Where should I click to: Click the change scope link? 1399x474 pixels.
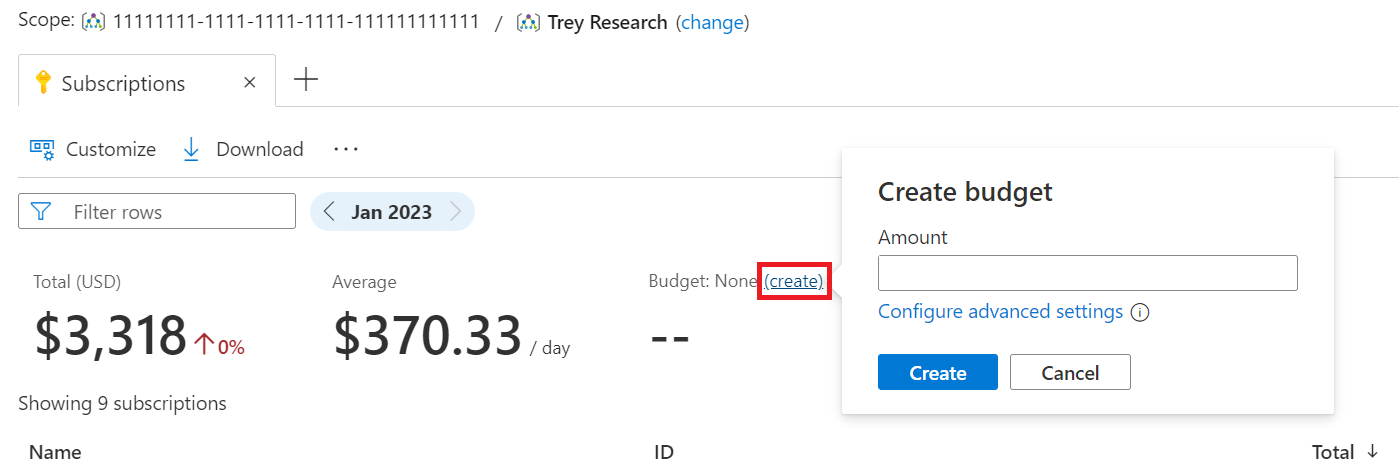pos(712,22)
